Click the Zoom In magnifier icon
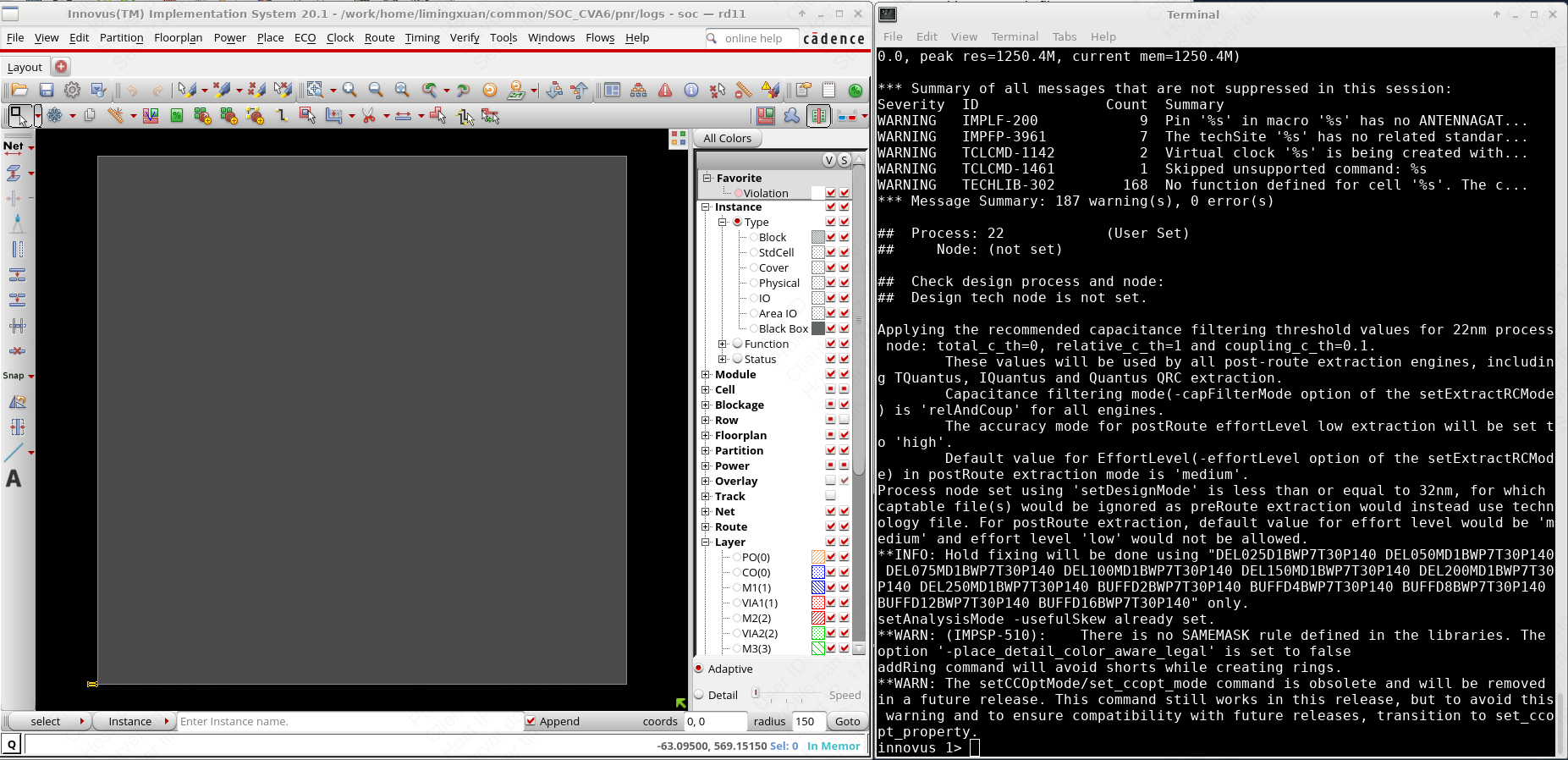This screenshot has width=1568, height=760. pyautogui.click(x=349, y=90)
